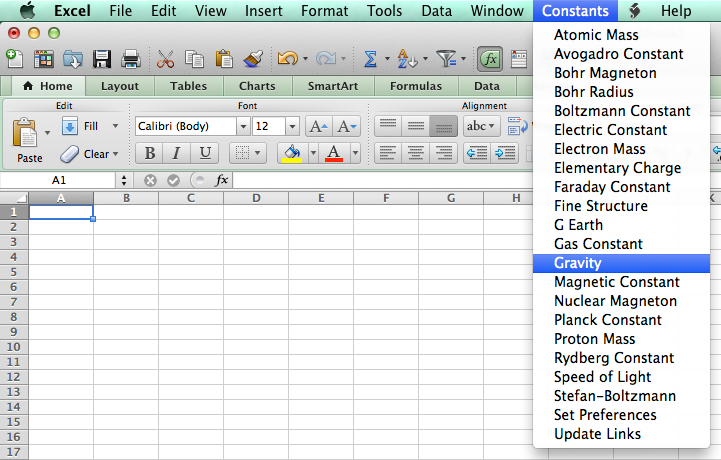Click the toolbar Paste clipboard icon

coord(223,59)
